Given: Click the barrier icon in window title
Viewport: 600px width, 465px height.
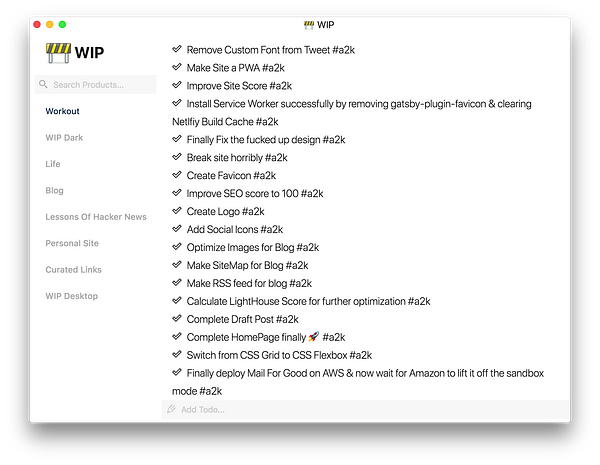Looking at the screenshot, I should pyautogui.click(x=308, y=24).
